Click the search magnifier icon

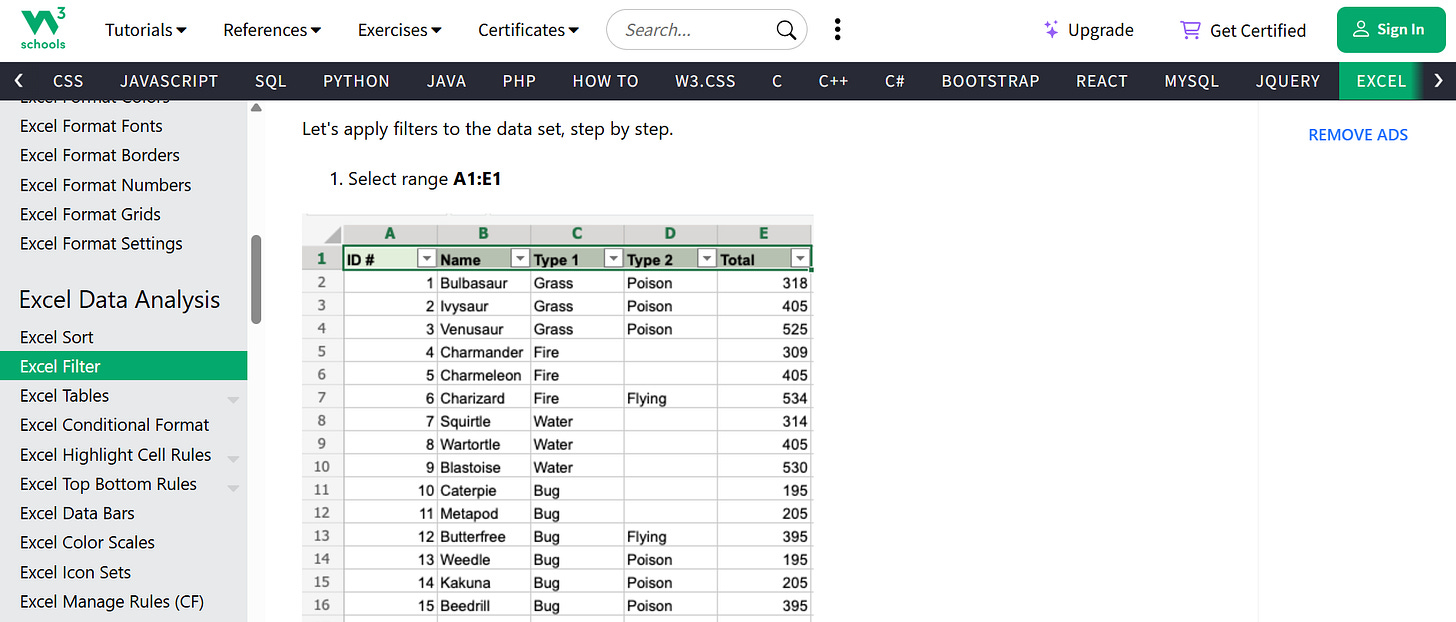tap(787, 30)
